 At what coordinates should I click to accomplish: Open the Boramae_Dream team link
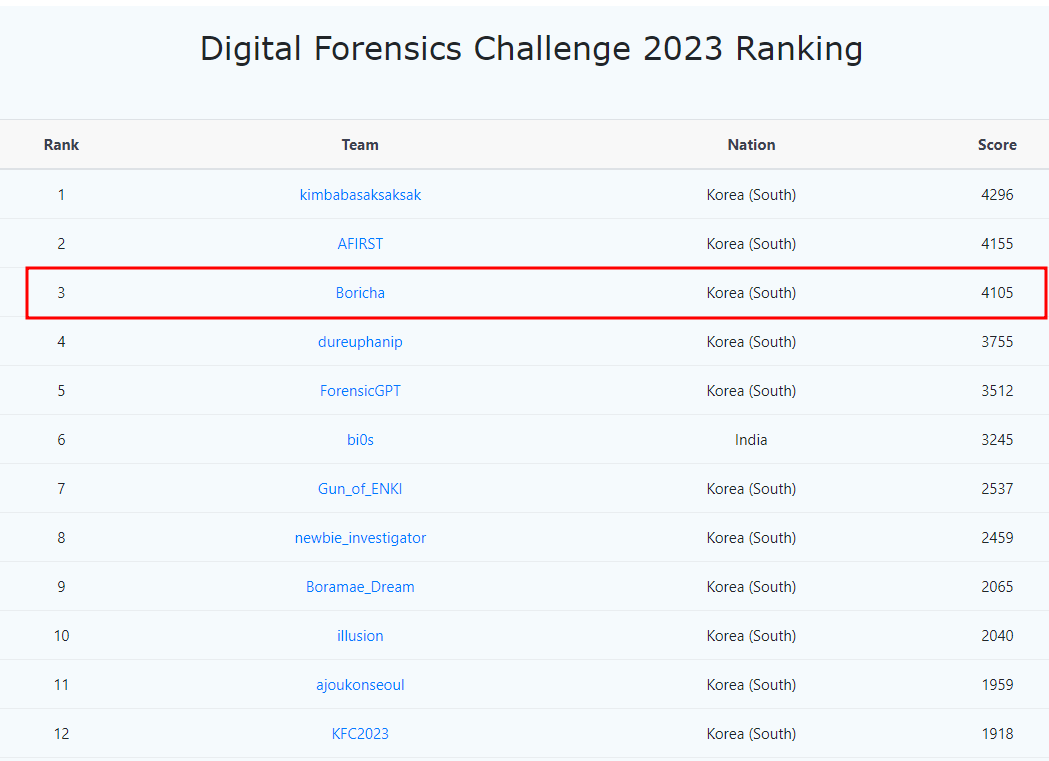pyautogui.click(x=360, y=587)
